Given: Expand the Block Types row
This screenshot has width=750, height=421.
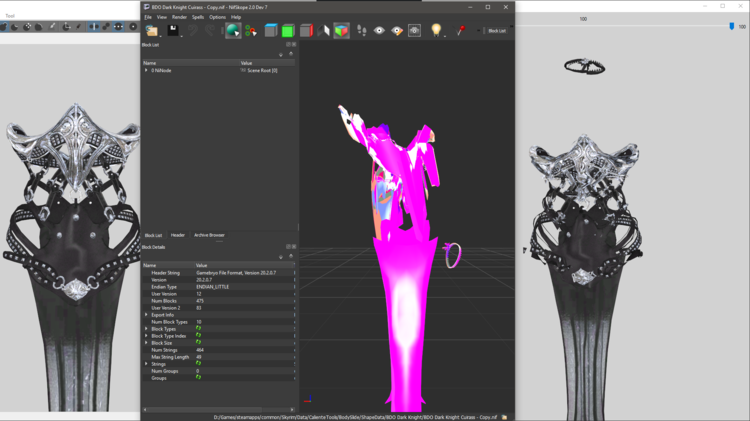Looking at the screenshot, I should pyautogui.click(x=146, y=329).
